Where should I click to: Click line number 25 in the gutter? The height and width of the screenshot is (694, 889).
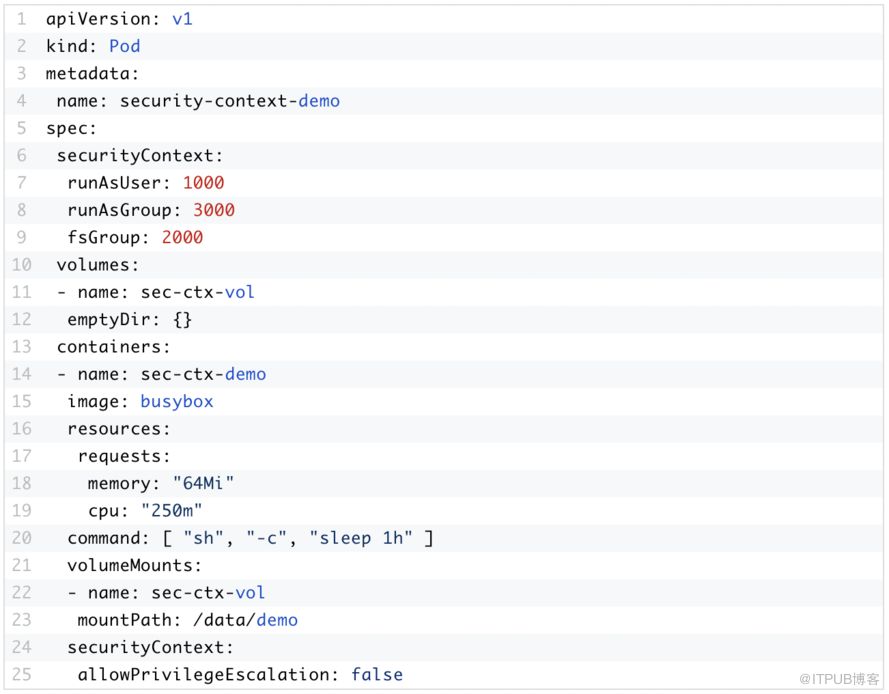21,674
